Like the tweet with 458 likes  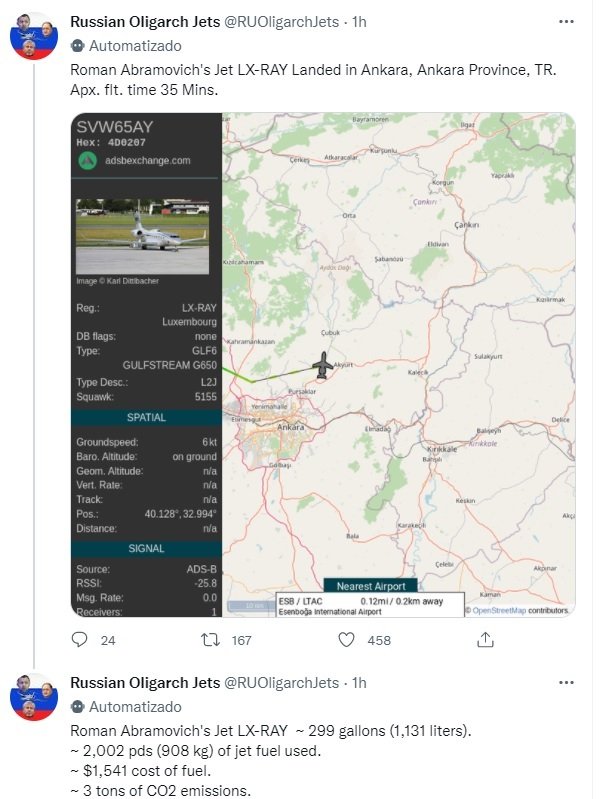click(x=346, y=639)
